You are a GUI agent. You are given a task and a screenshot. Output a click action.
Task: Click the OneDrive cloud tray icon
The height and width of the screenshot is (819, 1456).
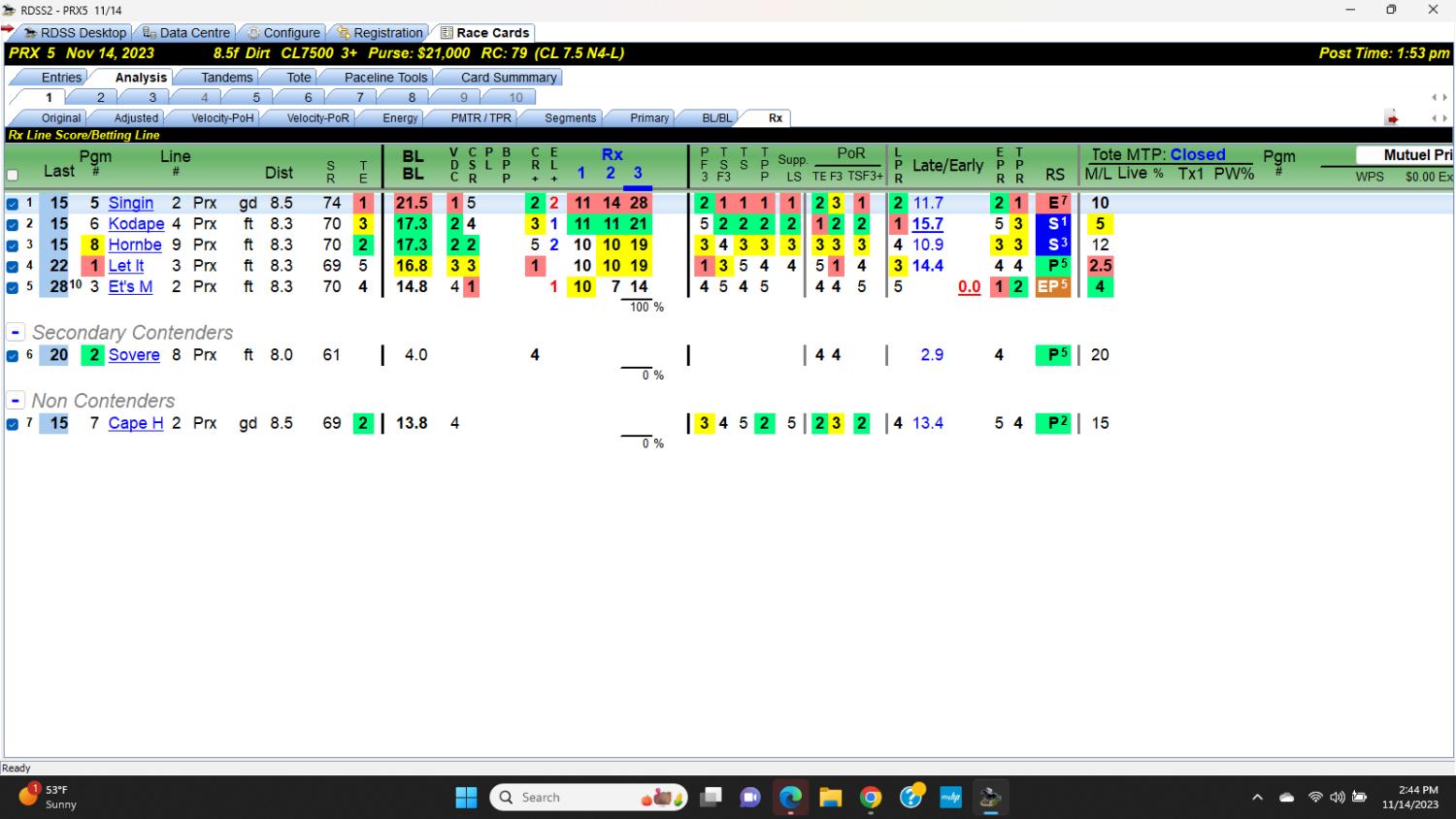pyautogui.click(x=1287, y=798)
